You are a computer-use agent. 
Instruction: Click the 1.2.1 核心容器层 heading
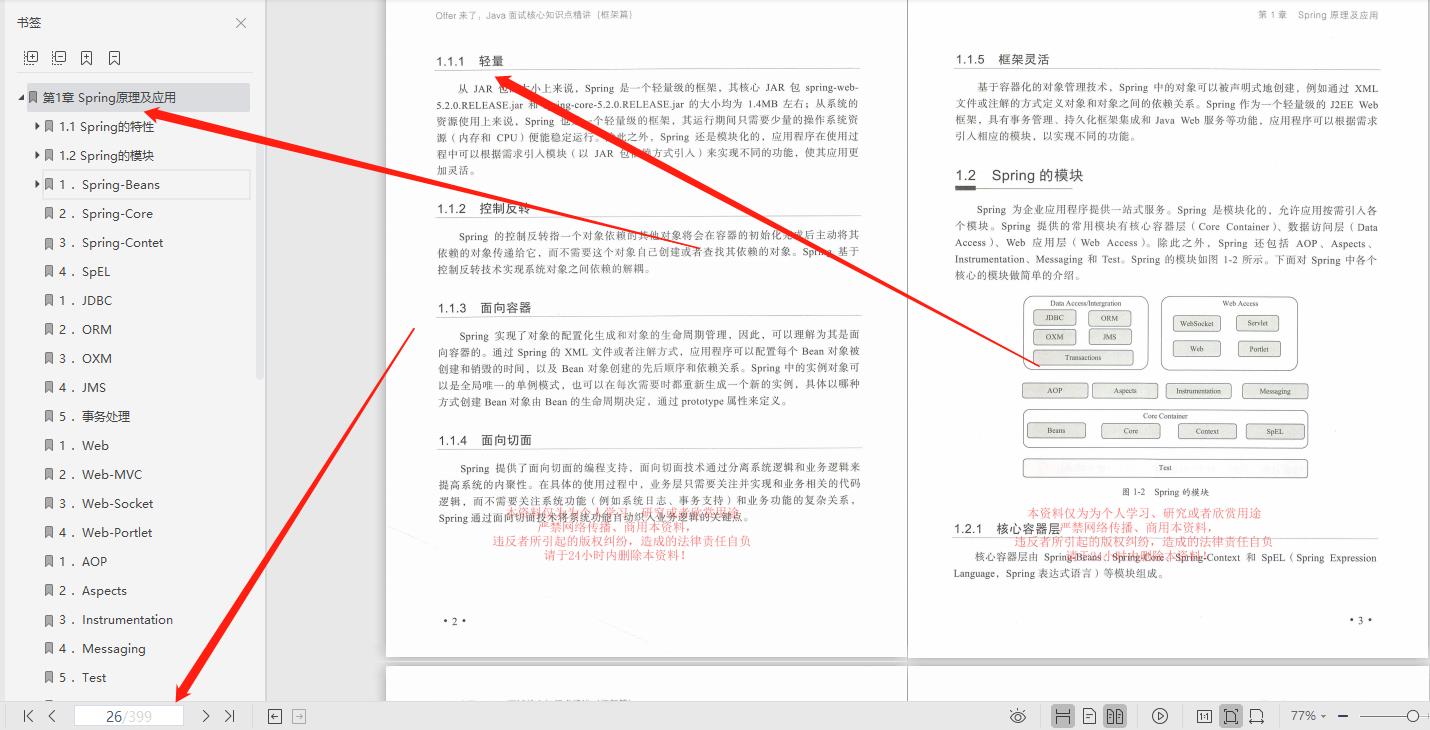(1007, 528)
